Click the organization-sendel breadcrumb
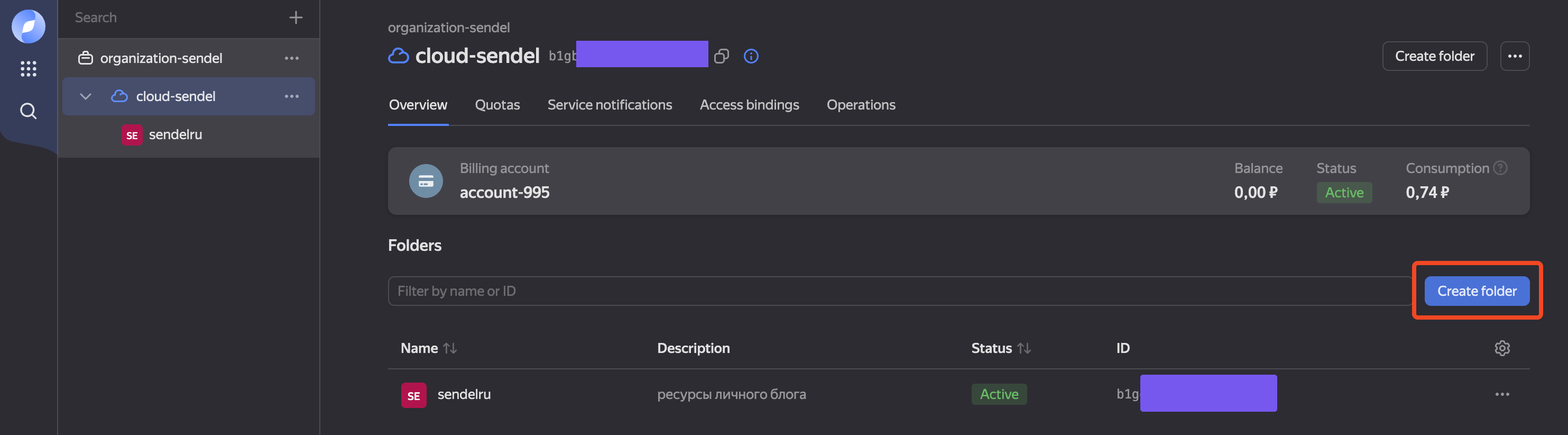Viewport: 1568px width, 435px height. (x=449, y=28)
